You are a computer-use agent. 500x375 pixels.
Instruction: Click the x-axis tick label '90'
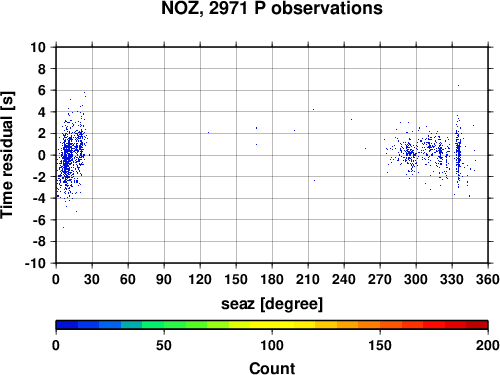164,279
